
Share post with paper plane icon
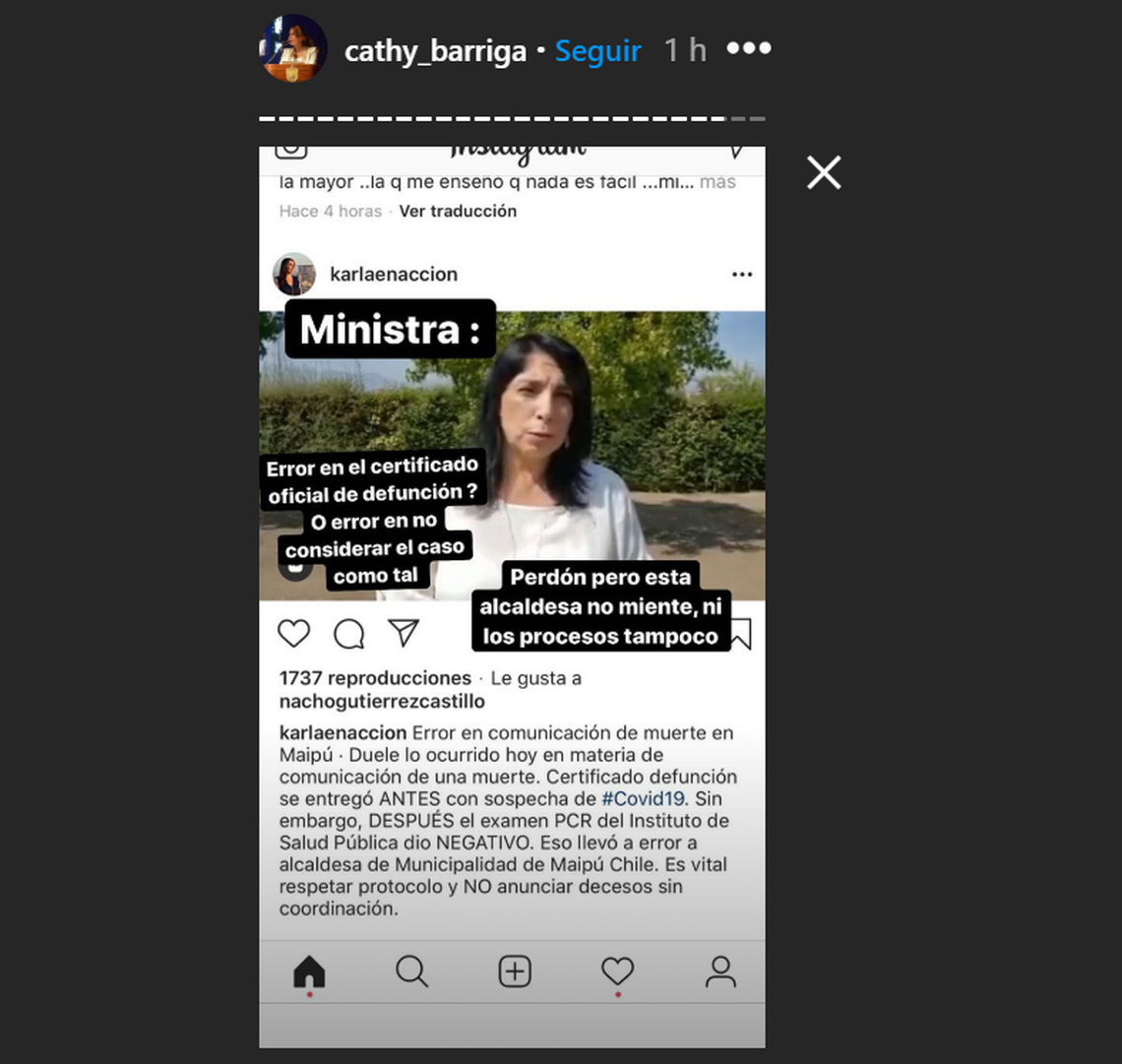404,633
